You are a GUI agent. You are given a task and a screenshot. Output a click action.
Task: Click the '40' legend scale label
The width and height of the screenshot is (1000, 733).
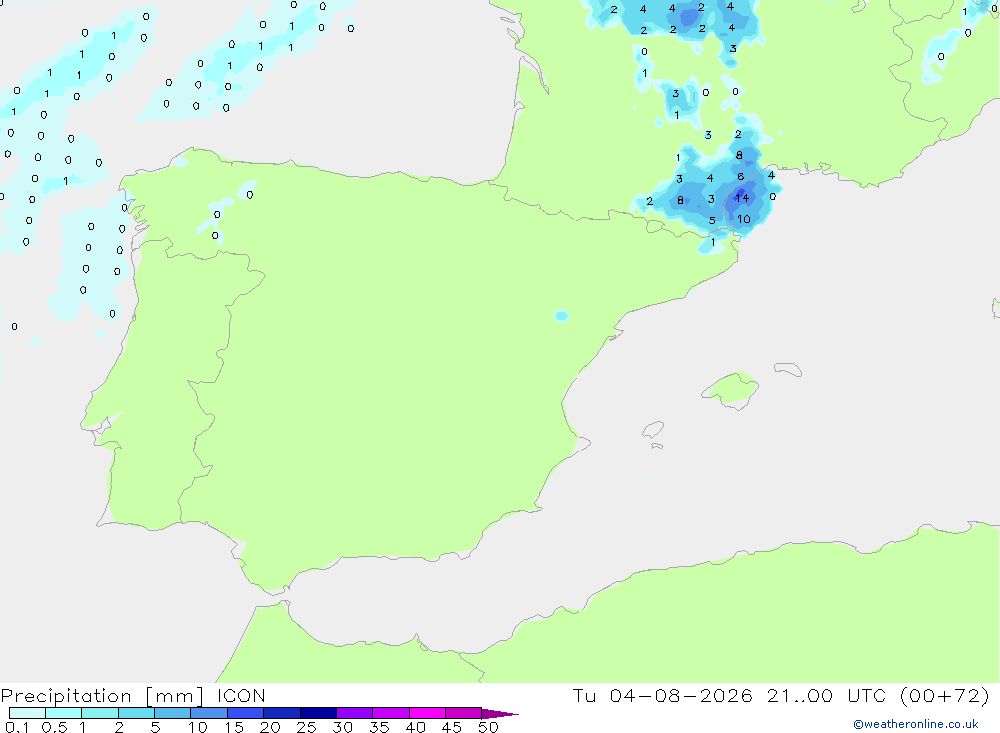[416, 727]
